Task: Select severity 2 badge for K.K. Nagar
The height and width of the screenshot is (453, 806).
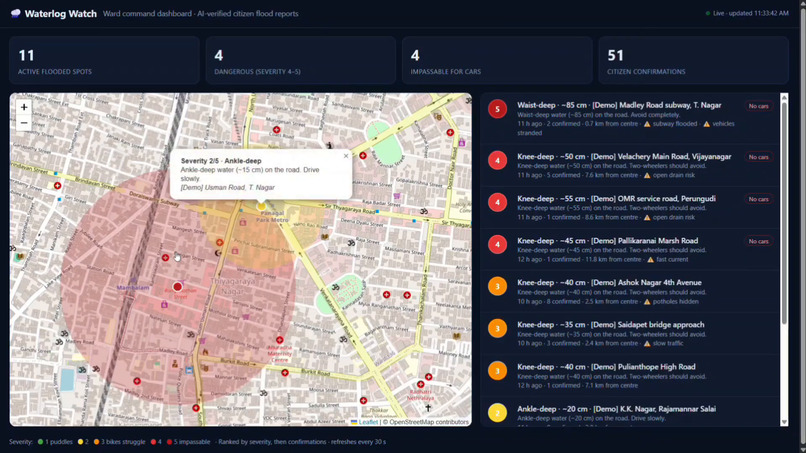Action: click(x=498, y=413)
